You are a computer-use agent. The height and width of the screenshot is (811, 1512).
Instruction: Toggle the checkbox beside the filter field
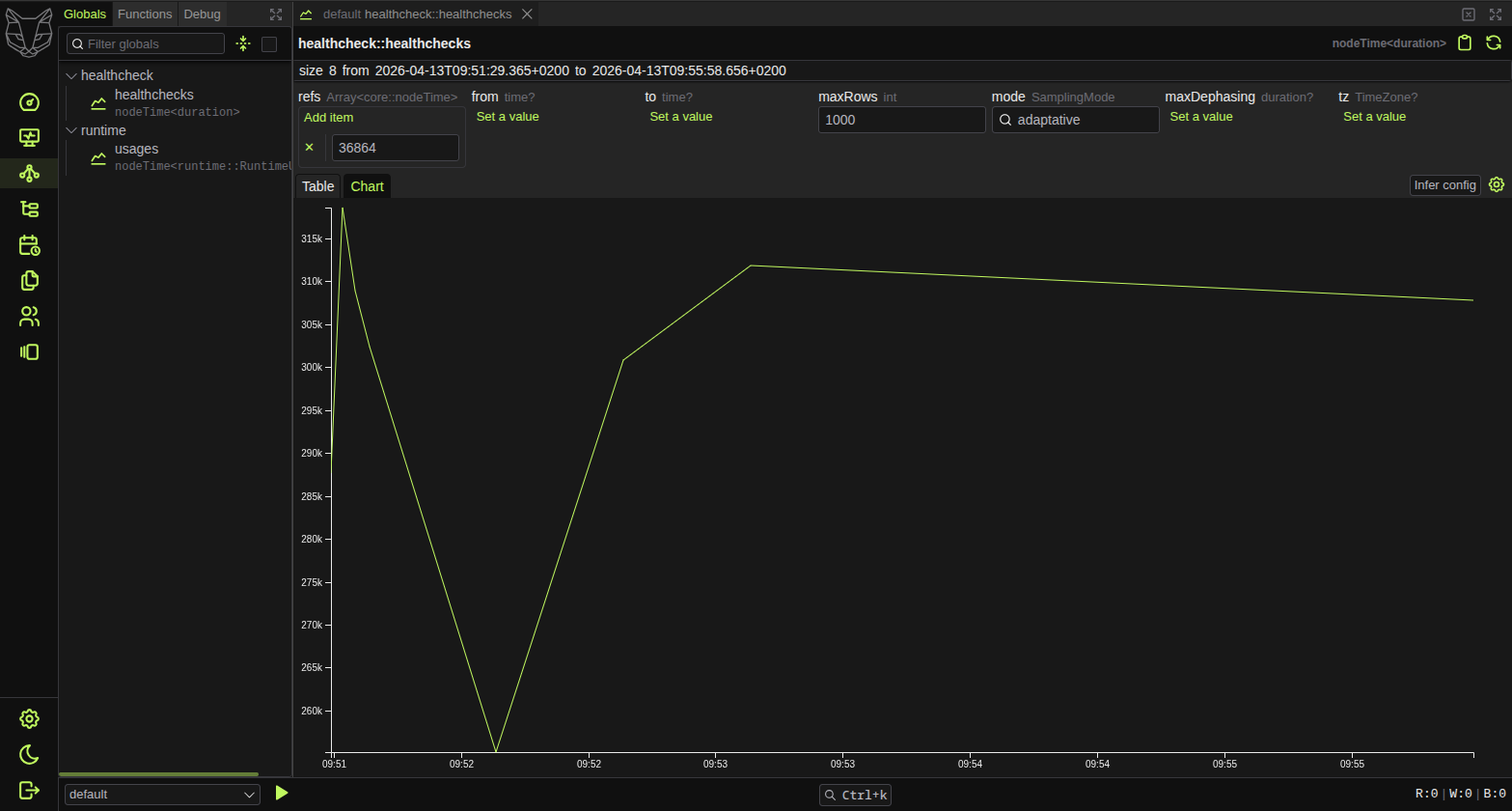(x=268, y=43)
